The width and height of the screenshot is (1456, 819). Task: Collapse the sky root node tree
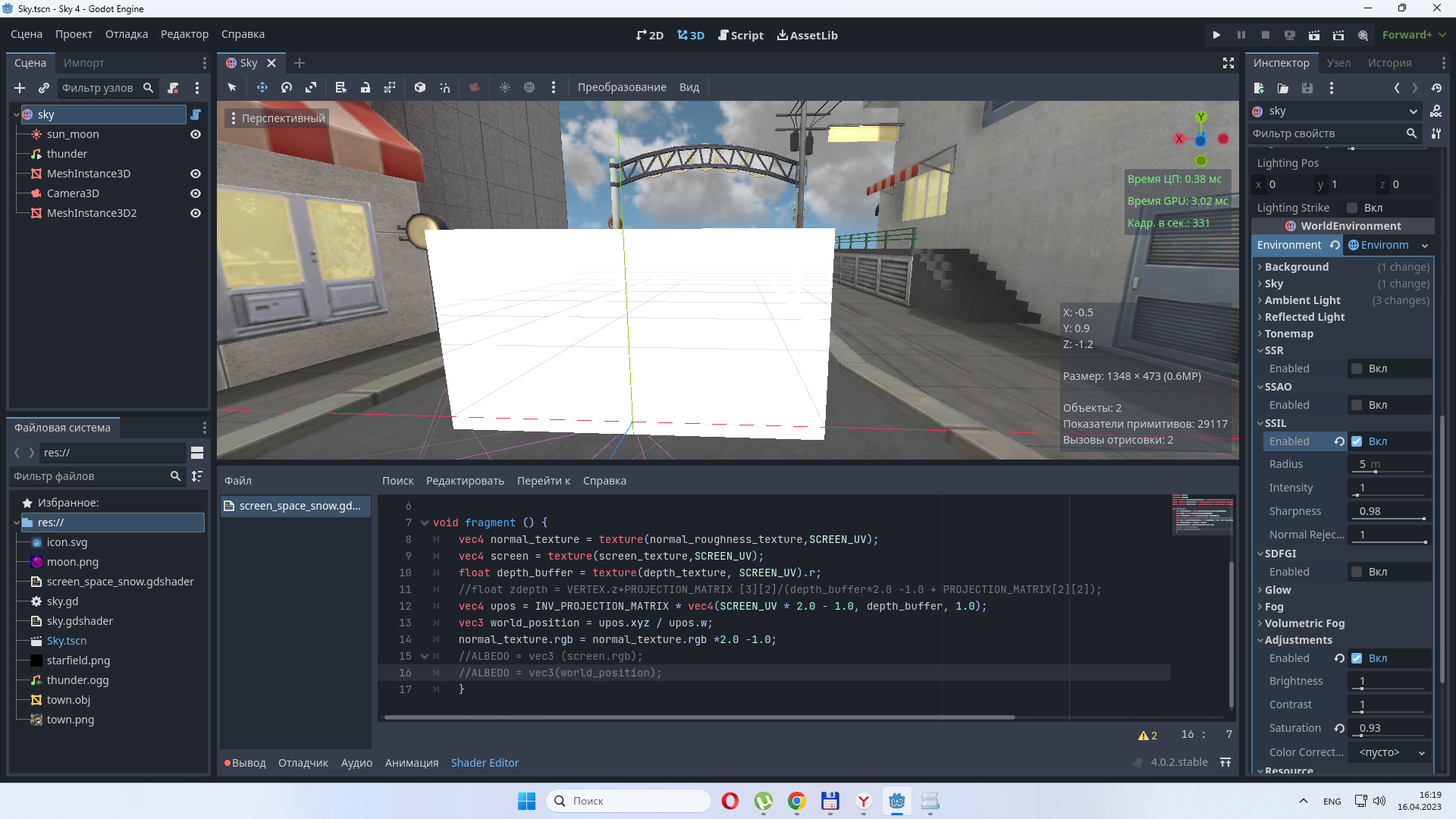tap(16, 115)
